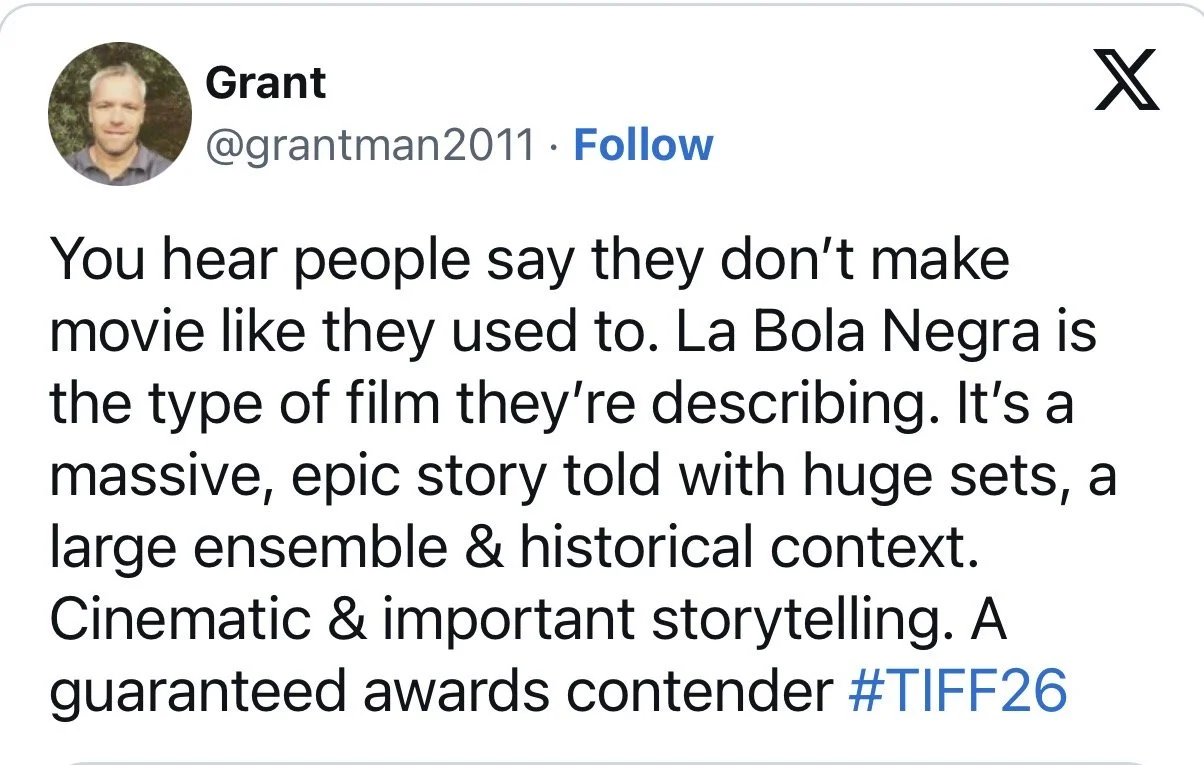Screen dimensions: 1204x765
Task: Click the phrase large ensemble
Action: pyautogui.click(x=251, y=548)
